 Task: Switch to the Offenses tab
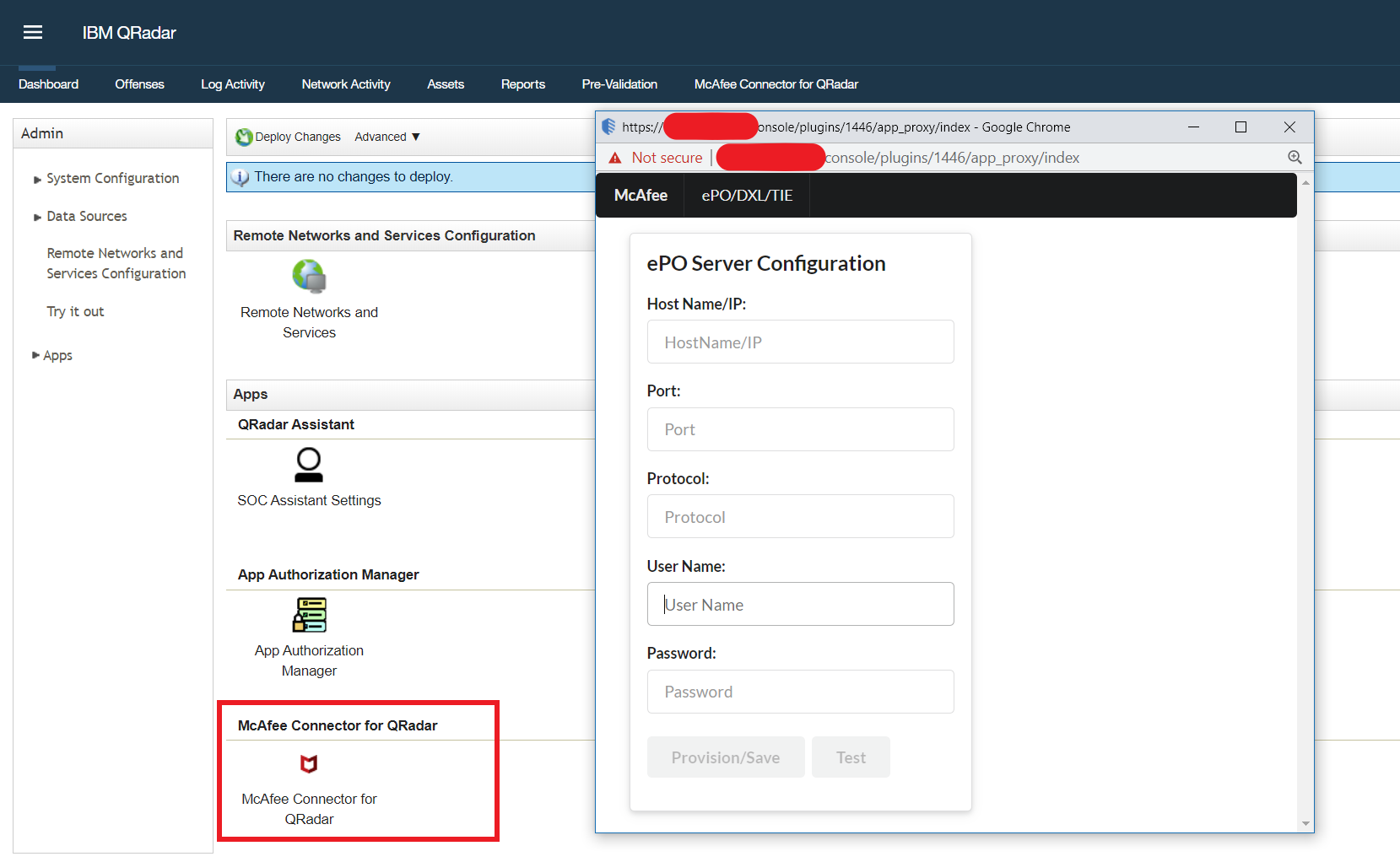coord(139,84)
